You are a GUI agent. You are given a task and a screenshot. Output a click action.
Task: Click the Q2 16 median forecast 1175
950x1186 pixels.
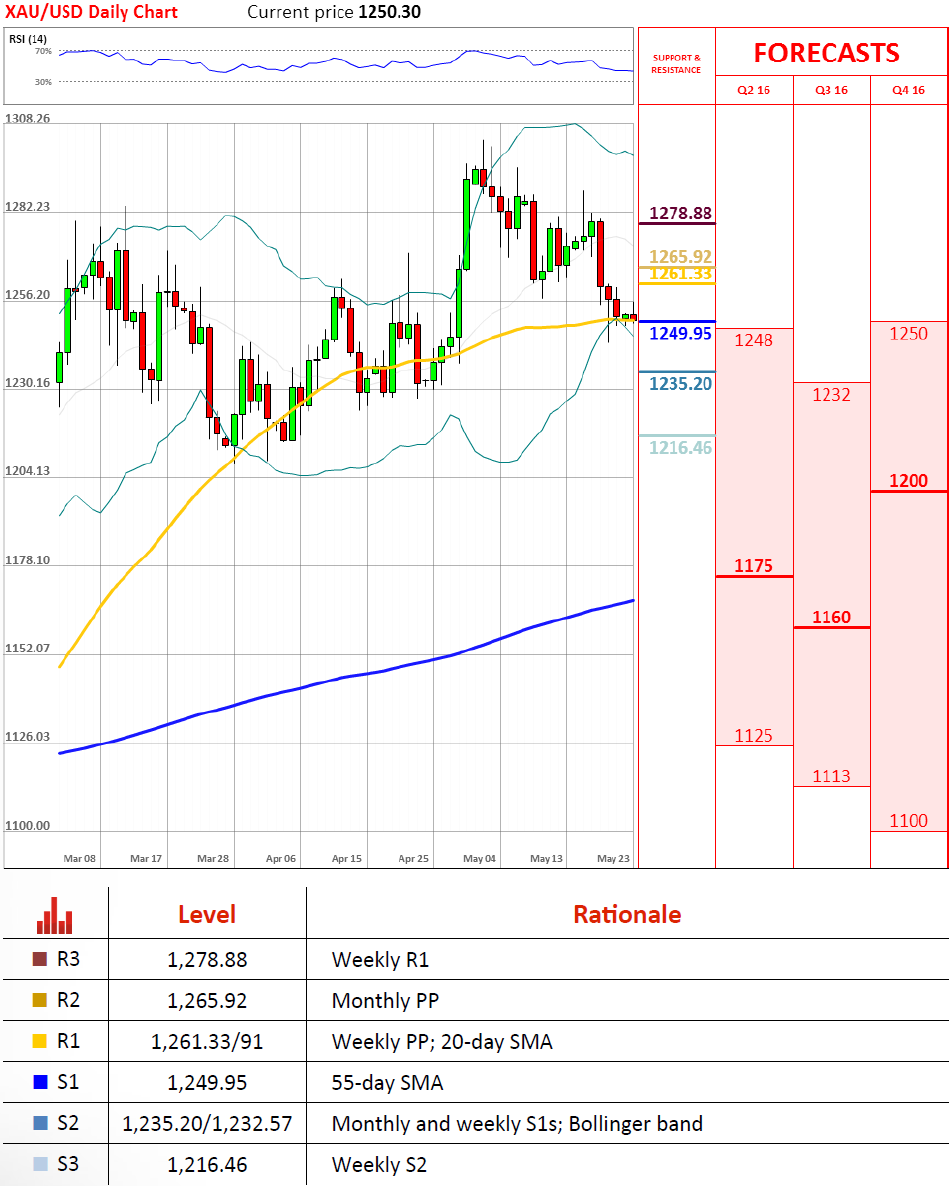(x=753, y=566)
